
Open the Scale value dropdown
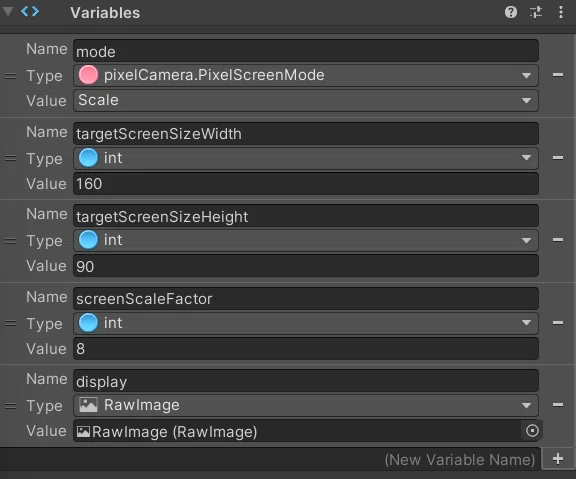[x=306, y=100]
